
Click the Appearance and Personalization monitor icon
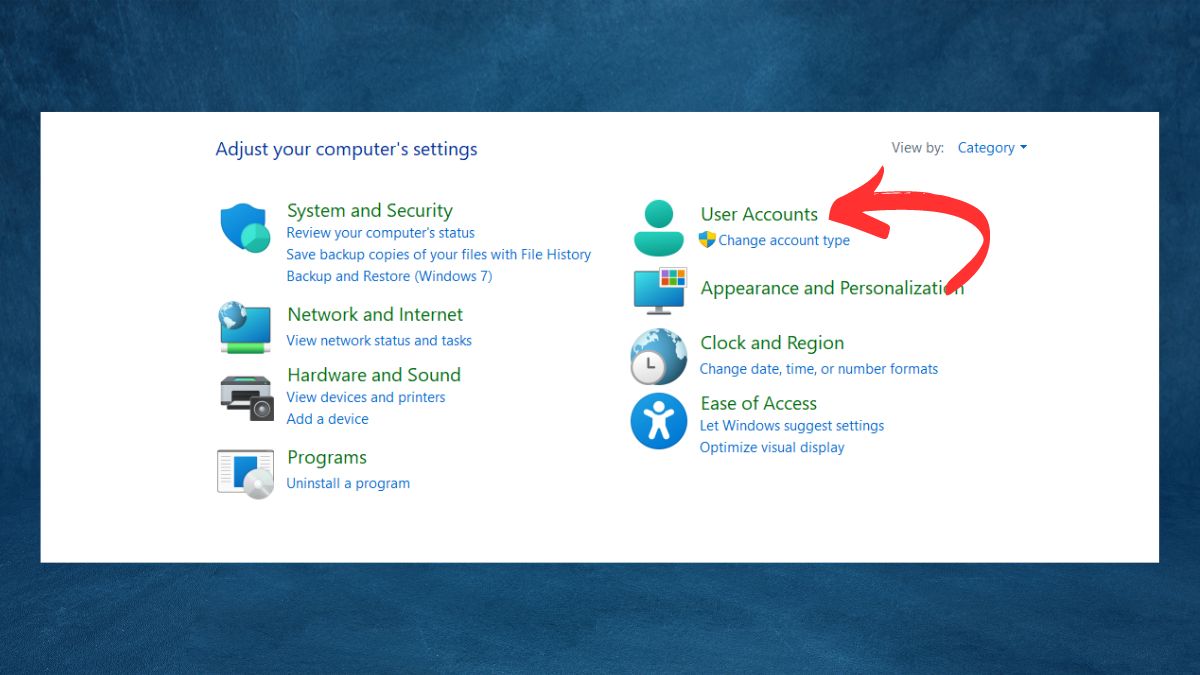coord(659,289)
